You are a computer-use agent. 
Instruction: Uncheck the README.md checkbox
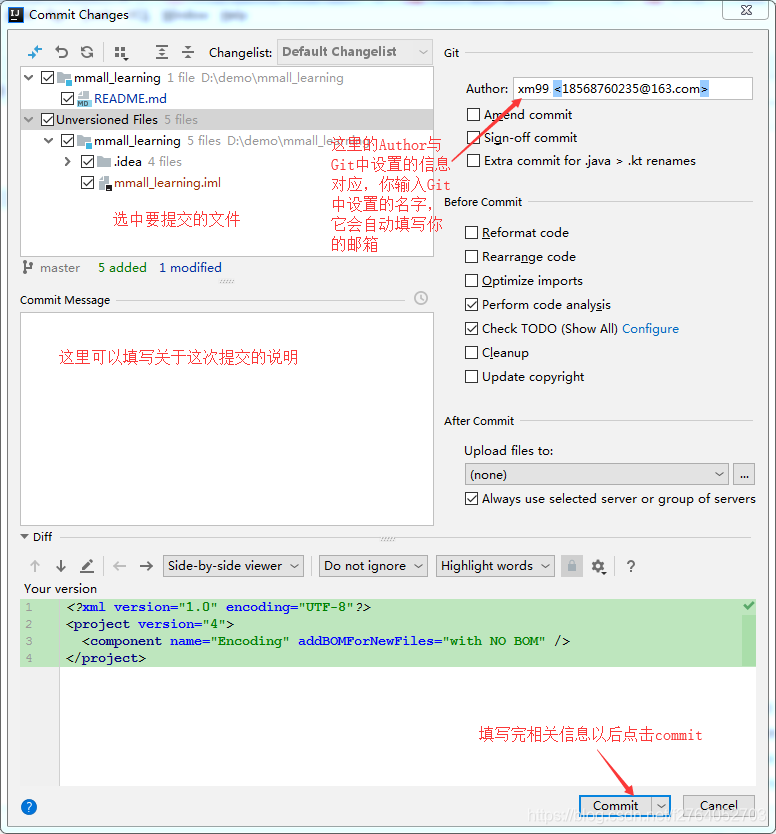coord(68,98)
